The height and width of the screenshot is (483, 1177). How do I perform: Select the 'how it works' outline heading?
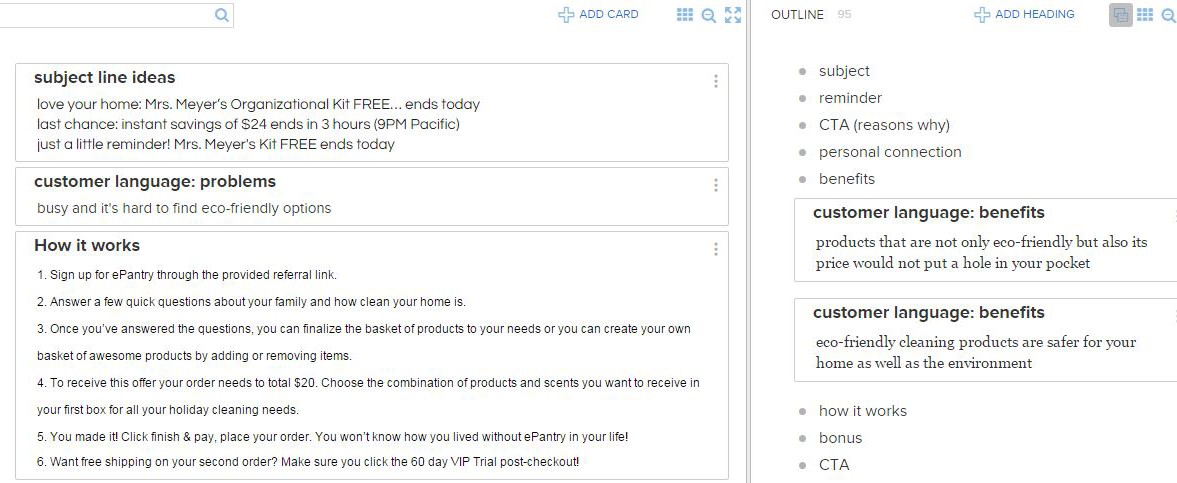[863, 411]
